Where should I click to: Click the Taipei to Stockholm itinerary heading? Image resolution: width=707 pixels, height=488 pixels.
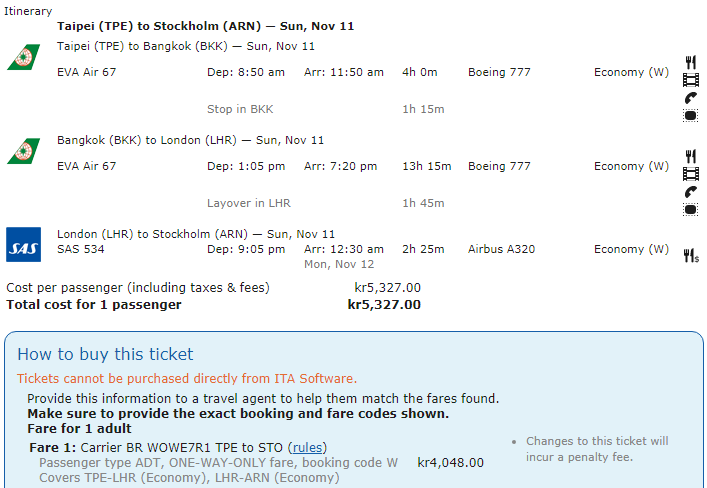click(x=205, y=26)
